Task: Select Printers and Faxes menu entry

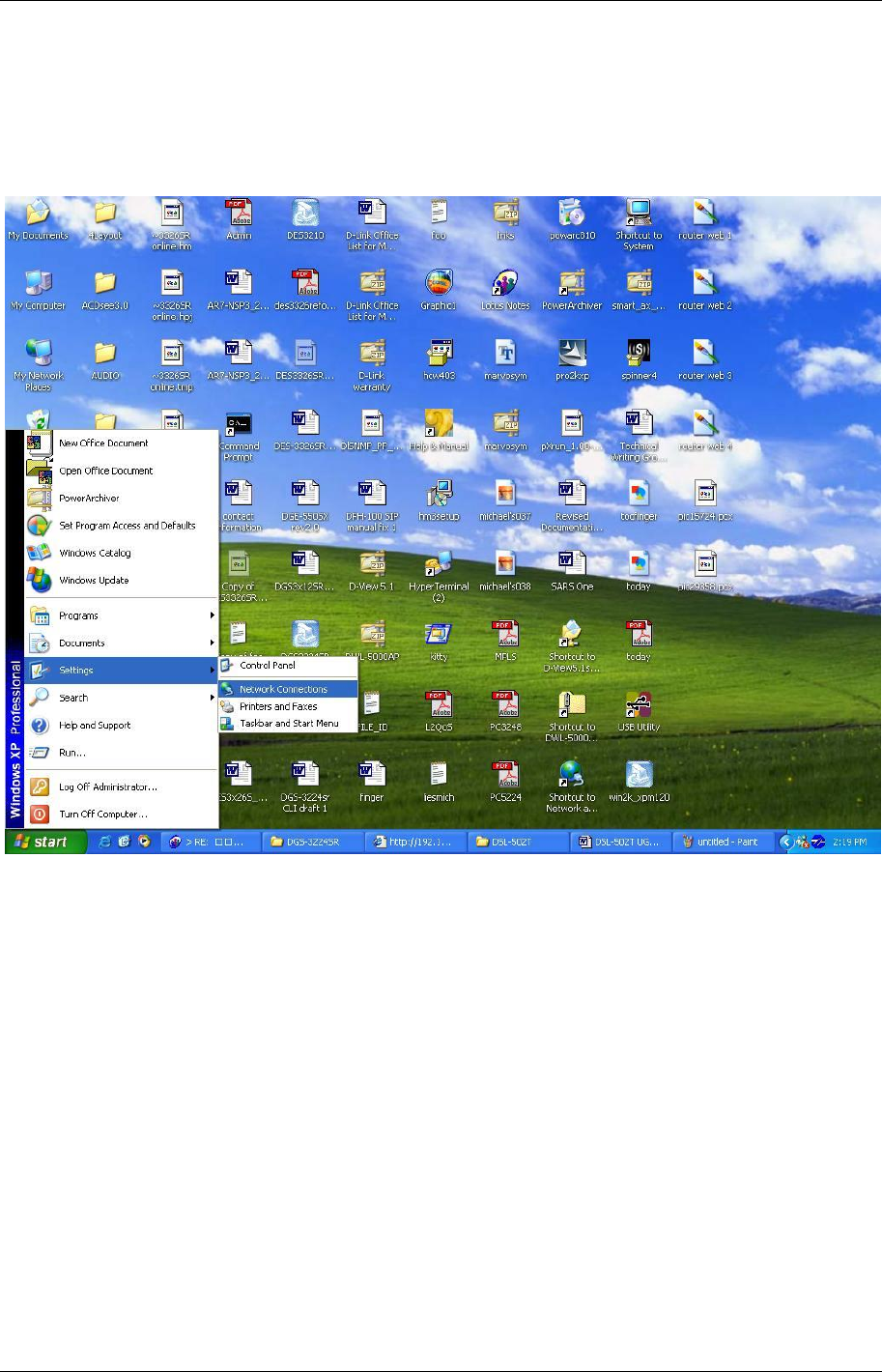Action: [288, 706]
